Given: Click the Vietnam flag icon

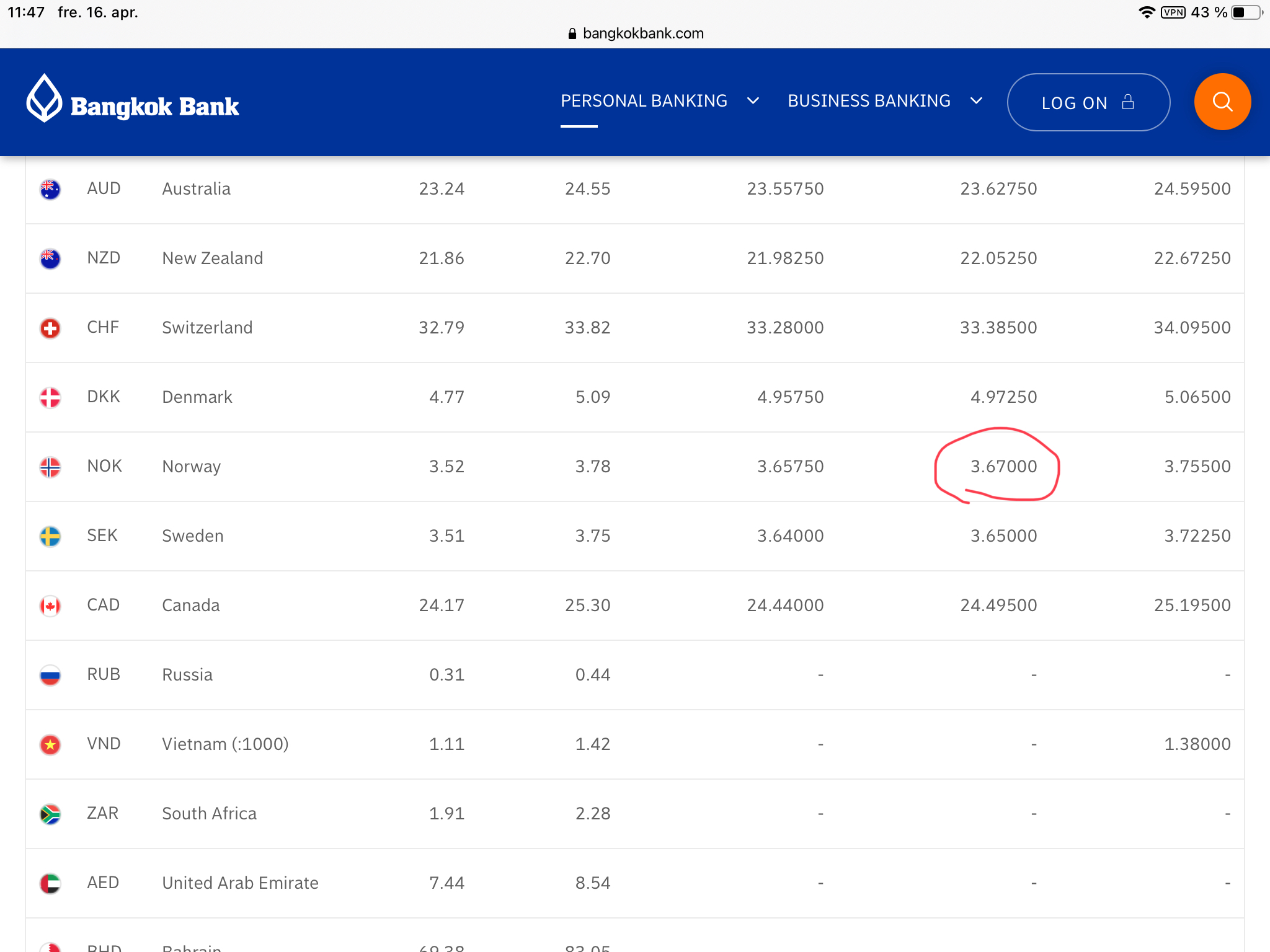Looking at the screenshot, I should click(50, 744).
